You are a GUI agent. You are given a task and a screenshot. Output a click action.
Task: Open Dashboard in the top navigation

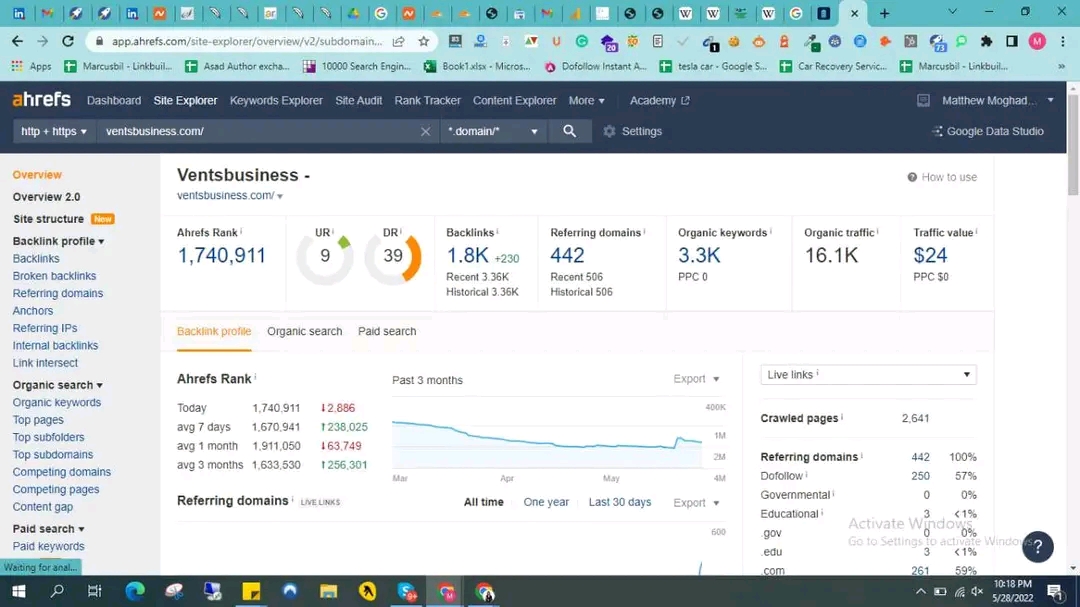pyautogui.click(x=114, y=101)
